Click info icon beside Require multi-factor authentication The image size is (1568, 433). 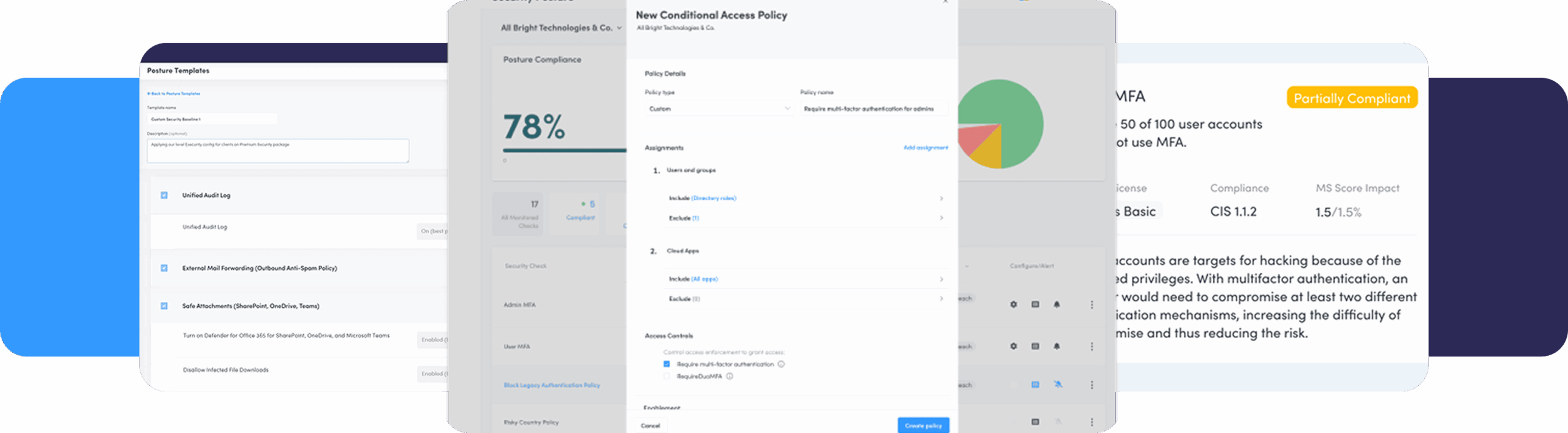[x=781, y=364]
